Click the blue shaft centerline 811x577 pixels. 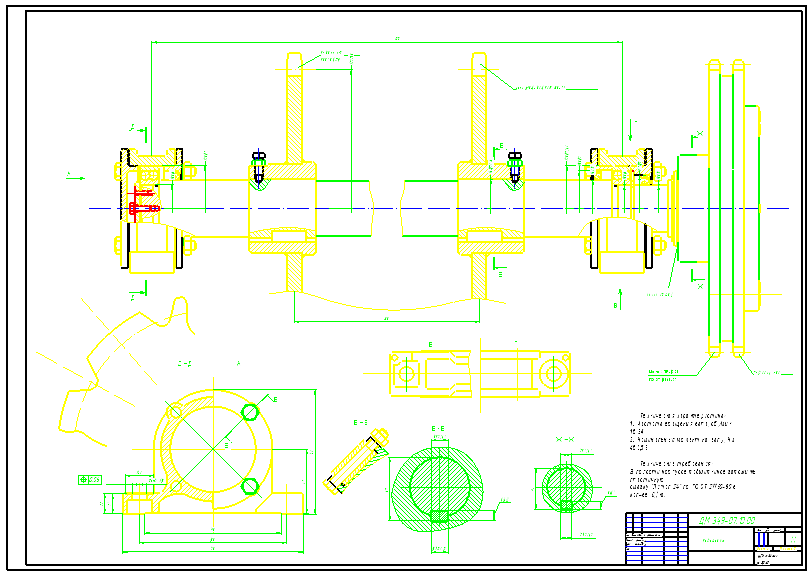pyautogui.click(x=439, y=208)
